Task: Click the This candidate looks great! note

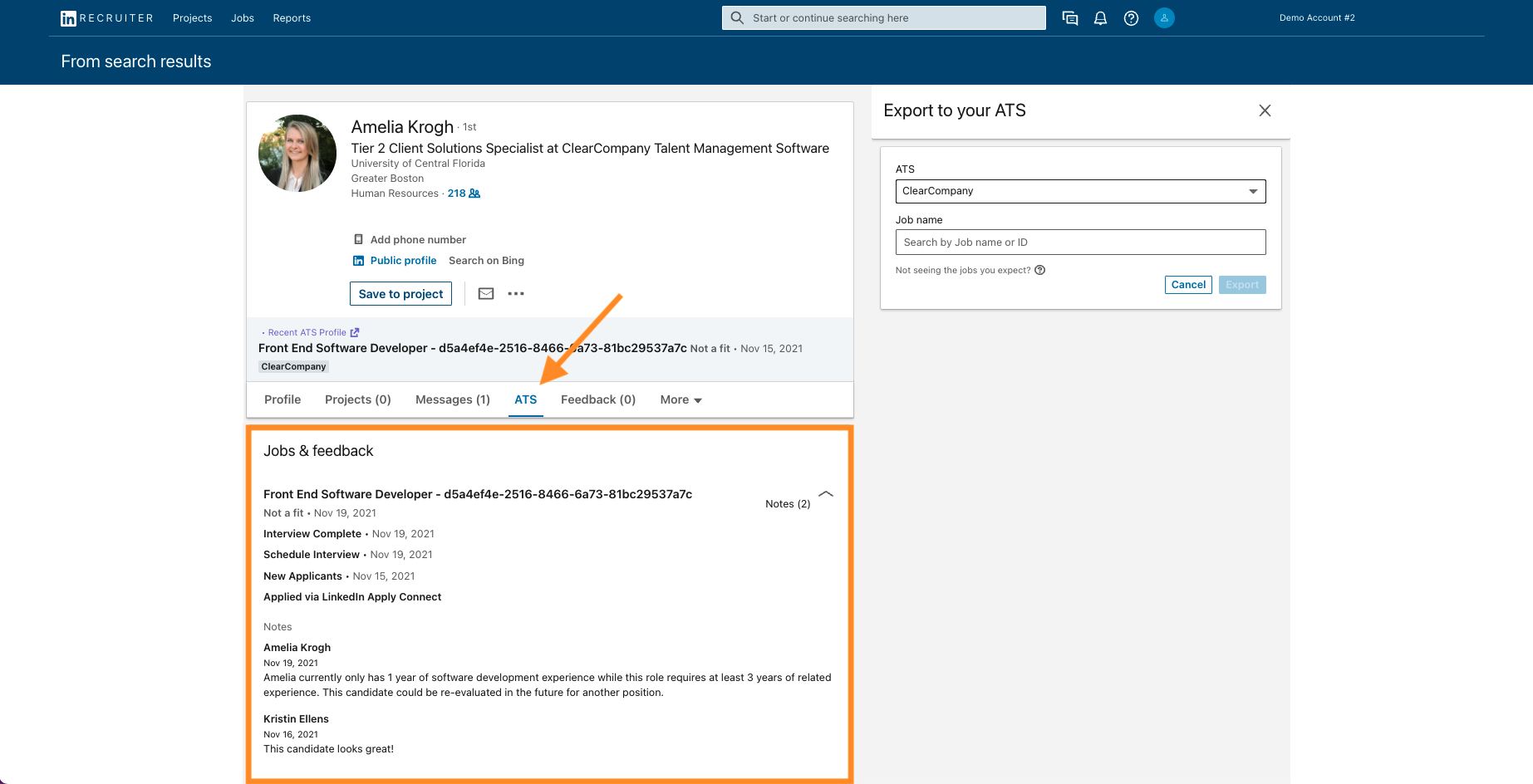Action: 328,749
